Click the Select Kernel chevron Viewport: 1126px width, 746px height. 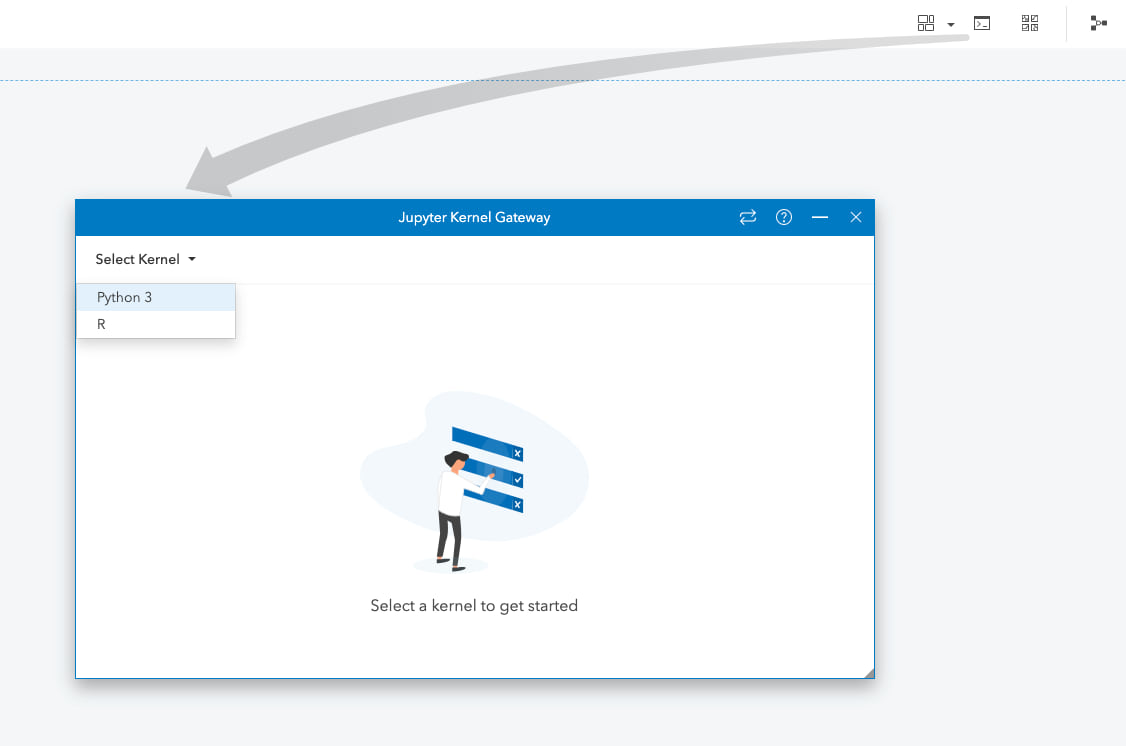tap(193, 259)
